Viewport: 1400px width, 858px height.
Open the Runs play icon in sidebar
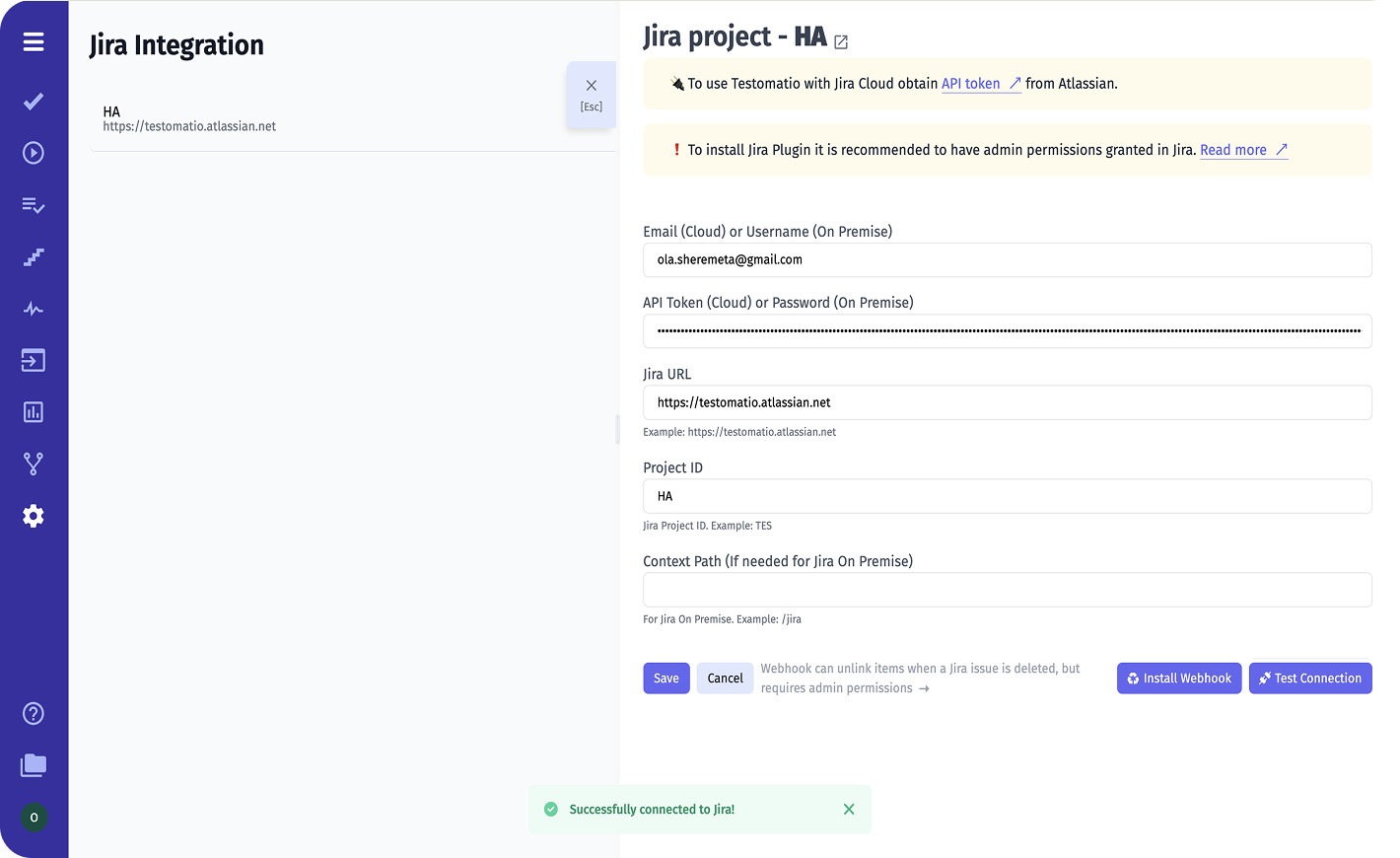(34, 153)
